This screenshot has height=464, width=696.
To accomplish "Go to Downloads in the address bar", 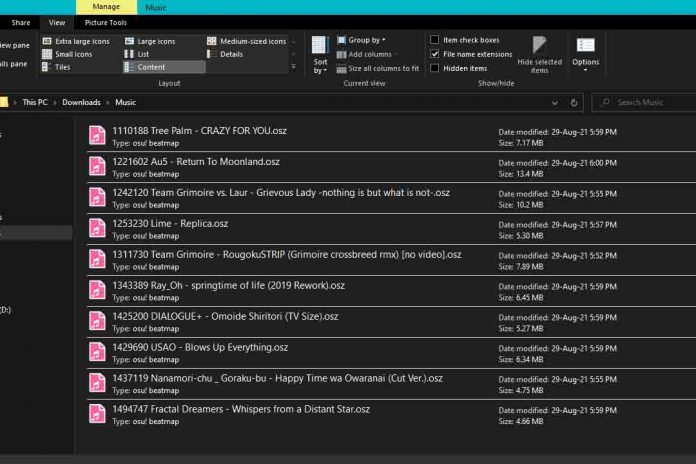I will point(81,103).
